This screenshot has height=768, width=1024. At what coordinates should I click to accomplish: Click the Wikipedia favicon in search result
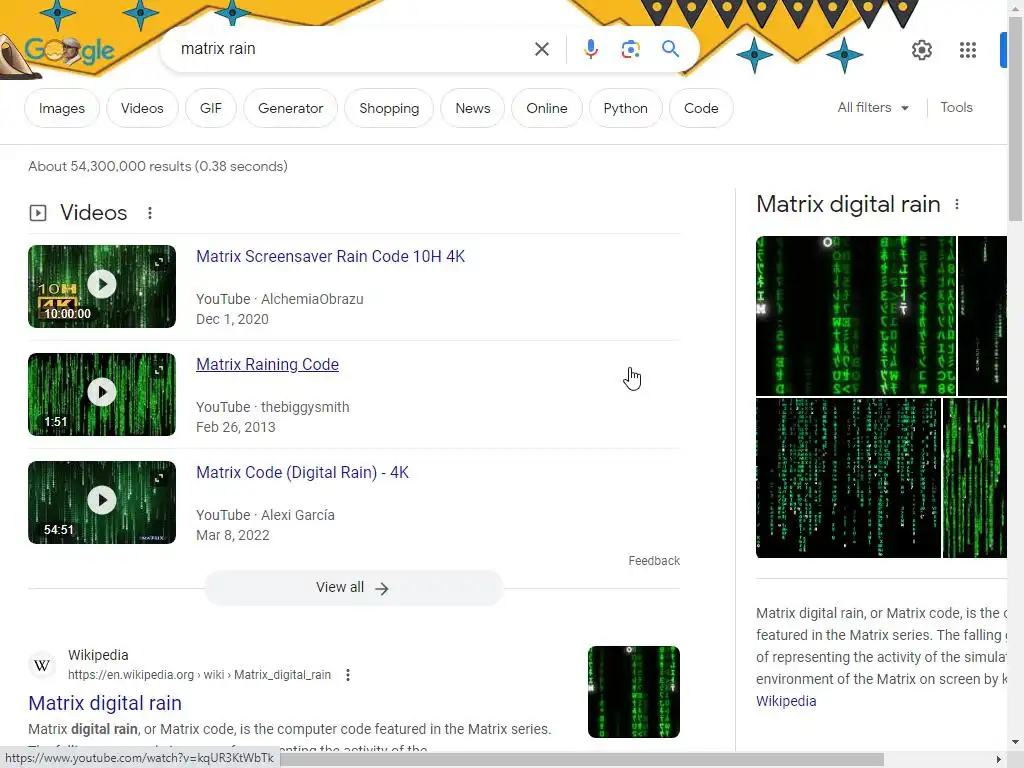coord(42,665)
